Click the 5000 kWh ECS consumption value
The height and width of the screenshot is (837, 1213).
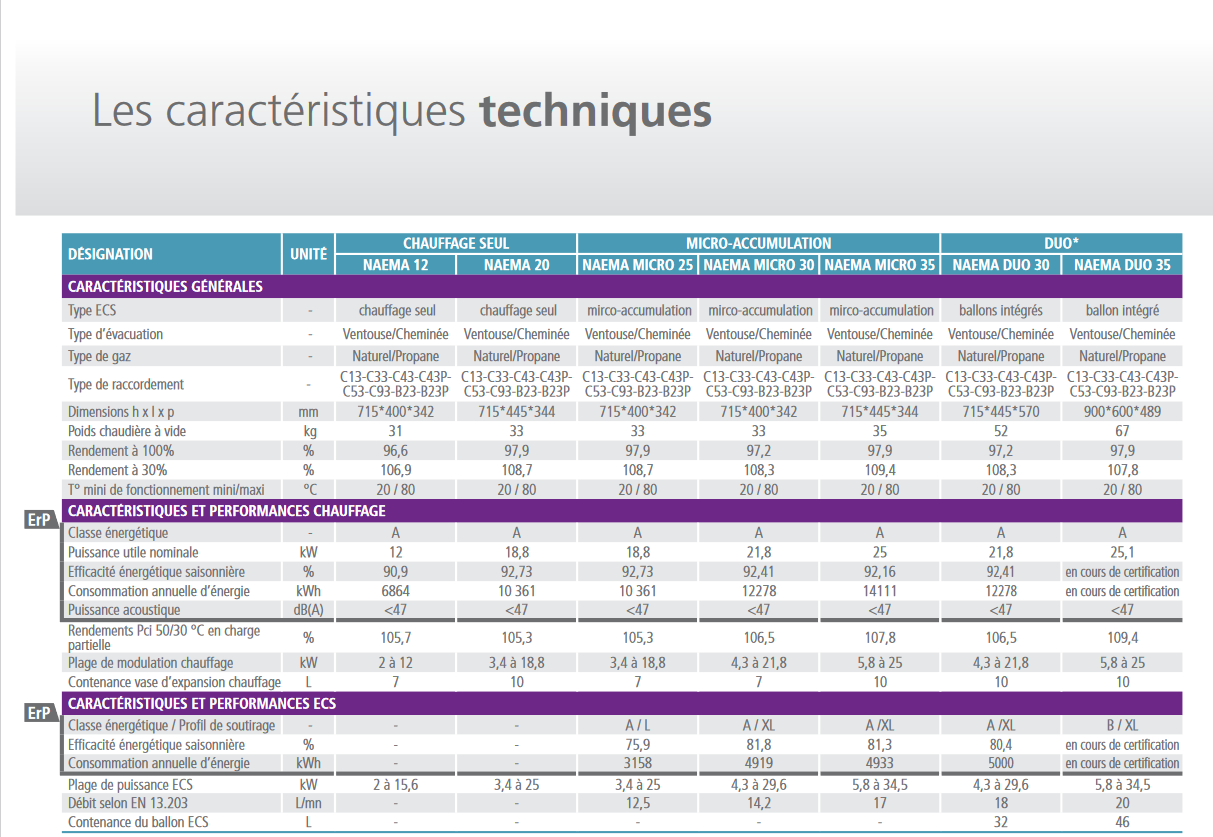click(1001, 764)
